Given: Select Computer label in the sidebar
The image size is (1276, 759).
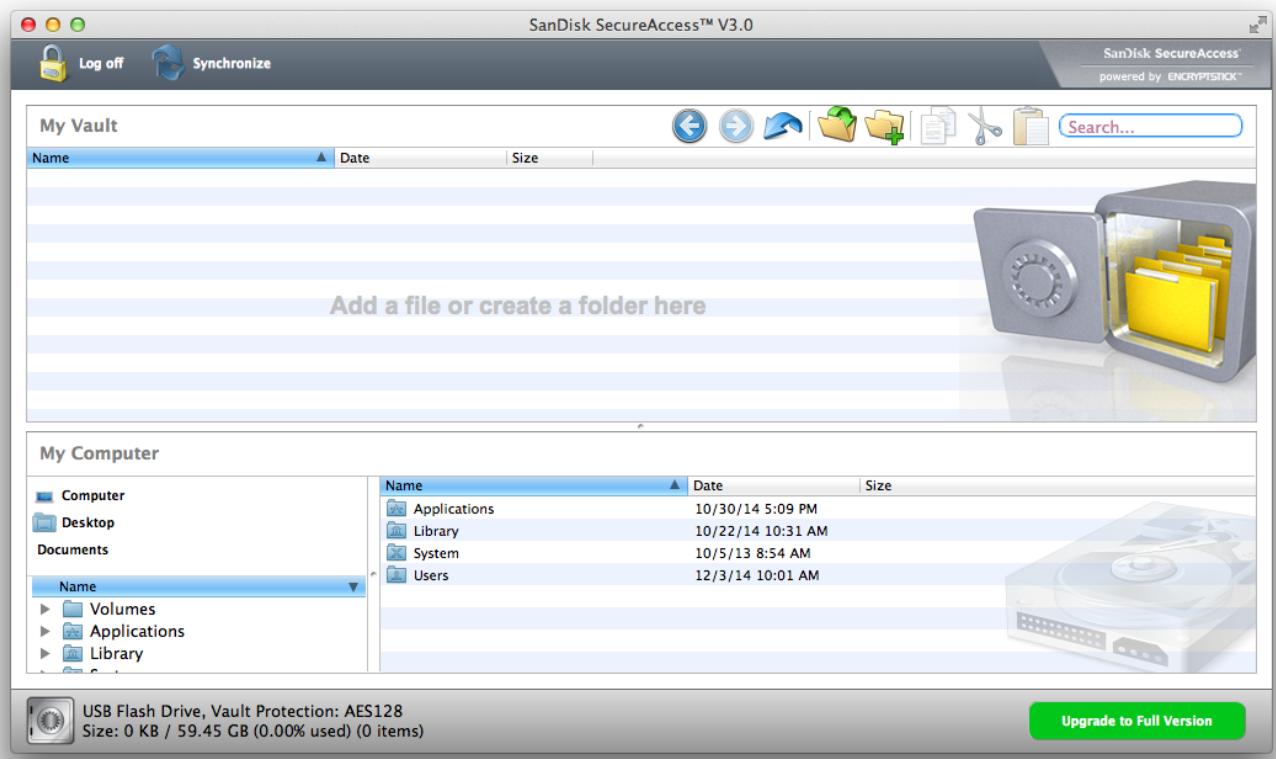Looking at the screenshot, I should pyautogui.click(x=92, y=496).
